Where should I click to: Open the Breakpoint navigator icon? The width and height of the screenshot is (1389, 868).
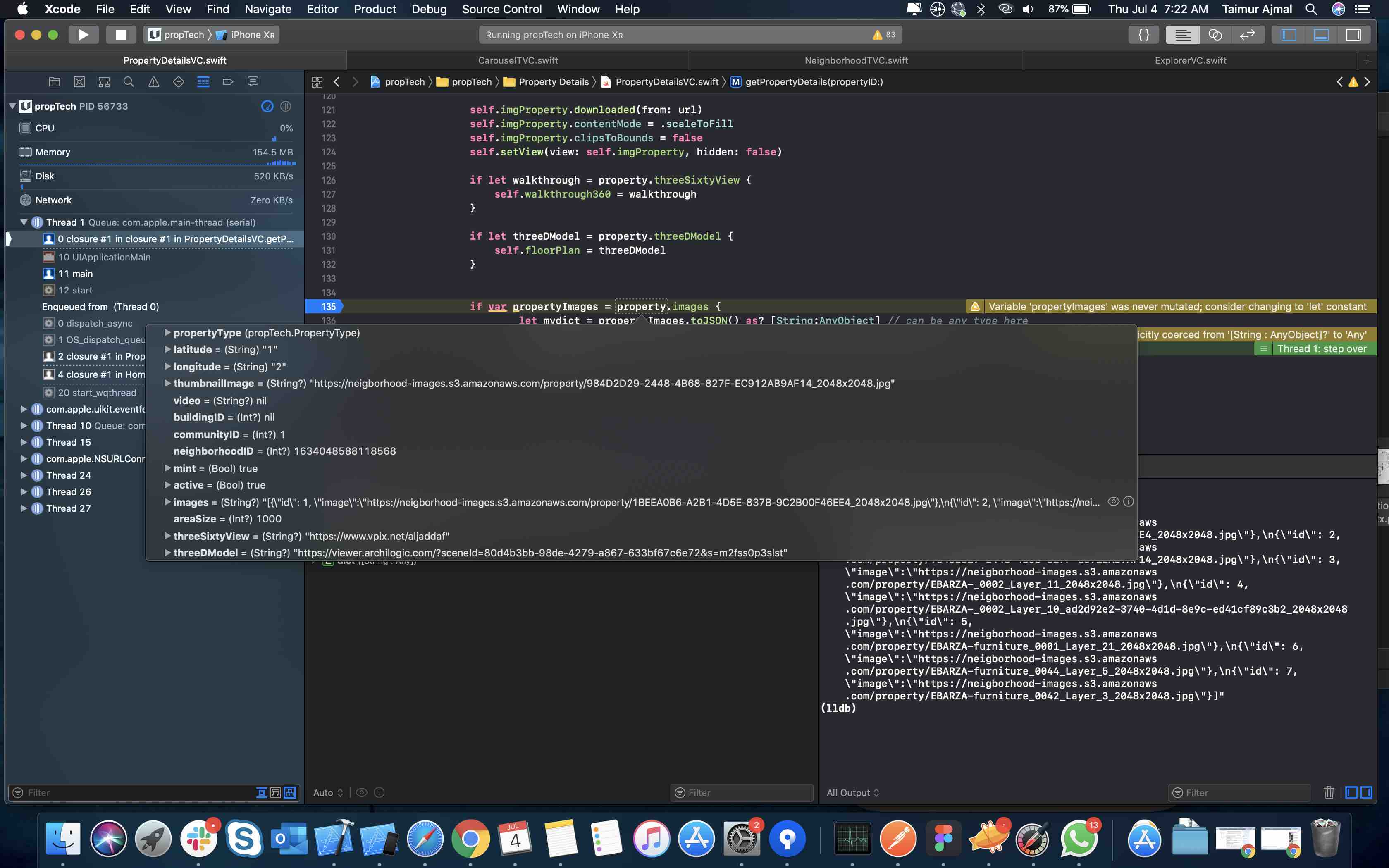point(228,82)
